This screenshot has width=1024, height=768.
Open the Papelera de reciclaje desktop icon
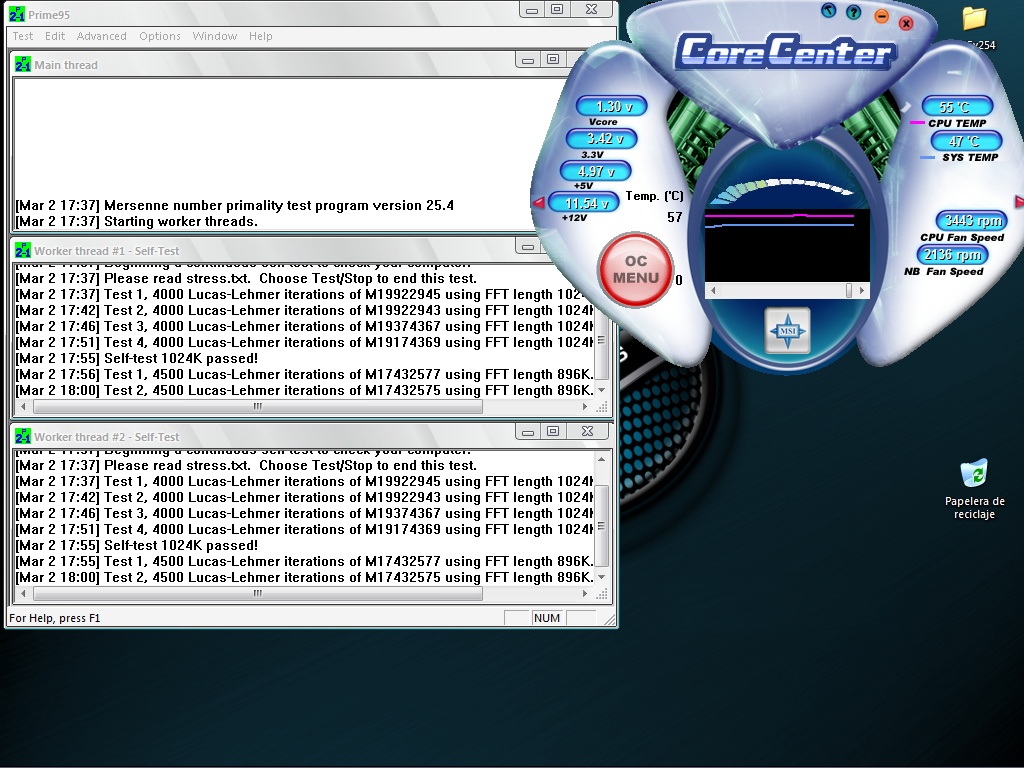pyautogui.click(x=974, y=488)
